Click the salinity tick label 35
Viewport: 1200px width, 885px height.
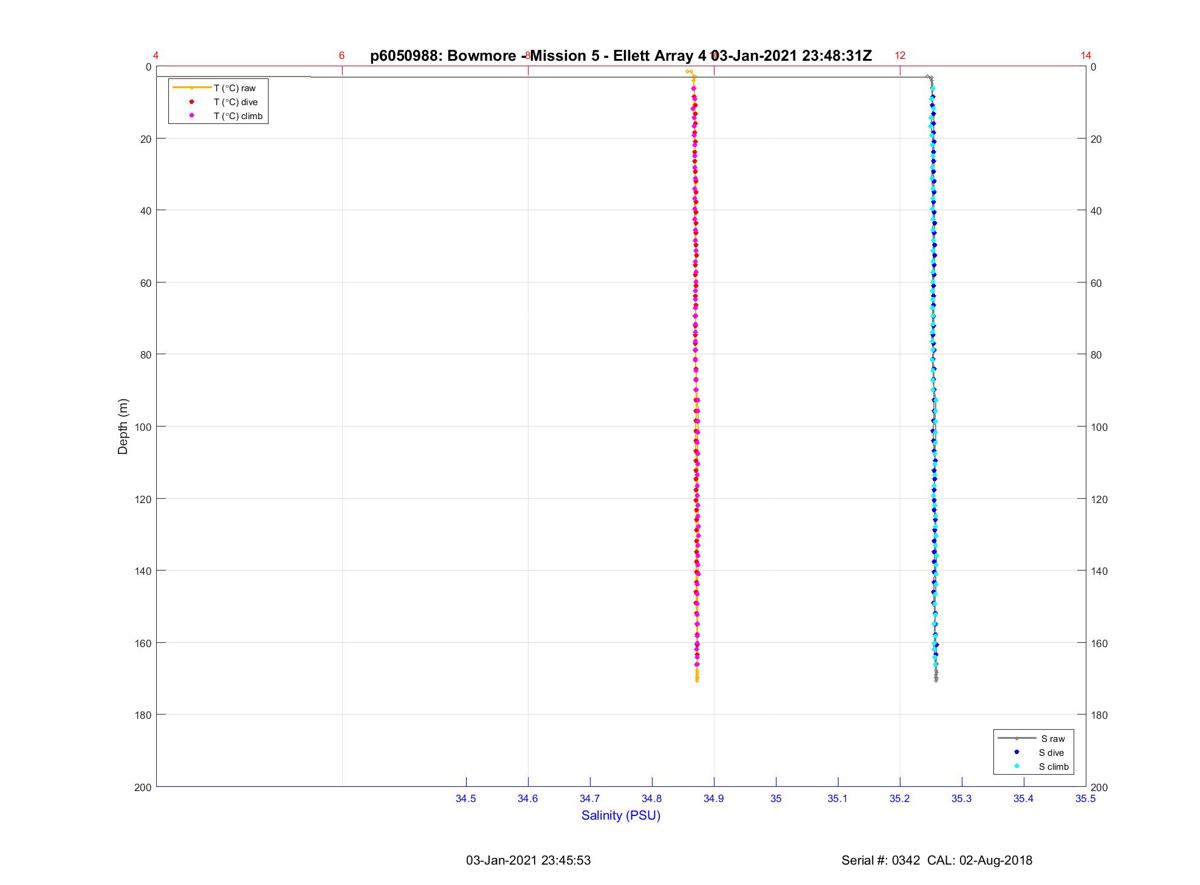click(x=776, y=799)
